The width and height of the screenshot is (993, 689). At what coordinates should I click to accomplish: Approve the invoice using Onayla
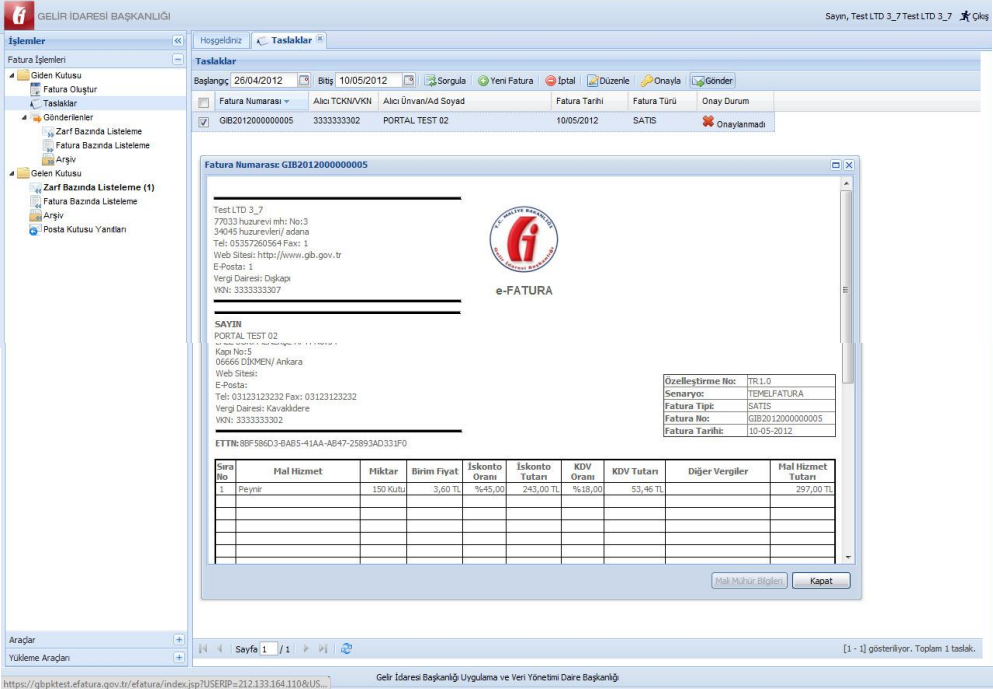(661, 81)
